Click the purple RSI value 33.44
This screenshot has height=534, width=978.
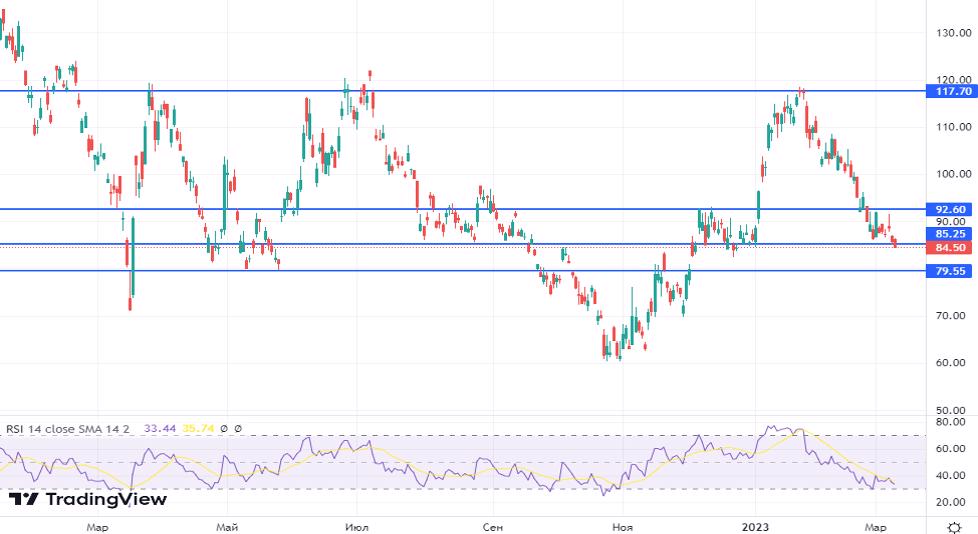click(159, 428)
